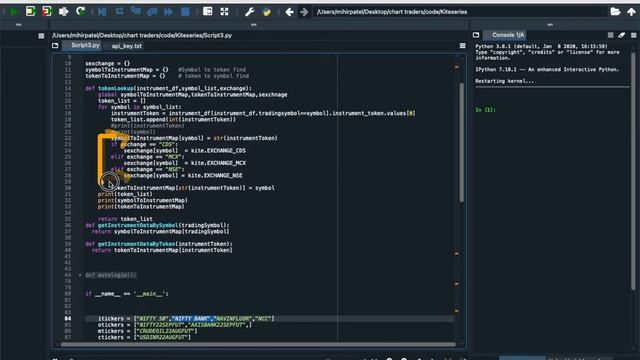Image resolution: width=640 pixels, height=360 pixels.
Task: Click the ctickers line with USDINR22AUGFUT
Action: (x=144, y=337)
